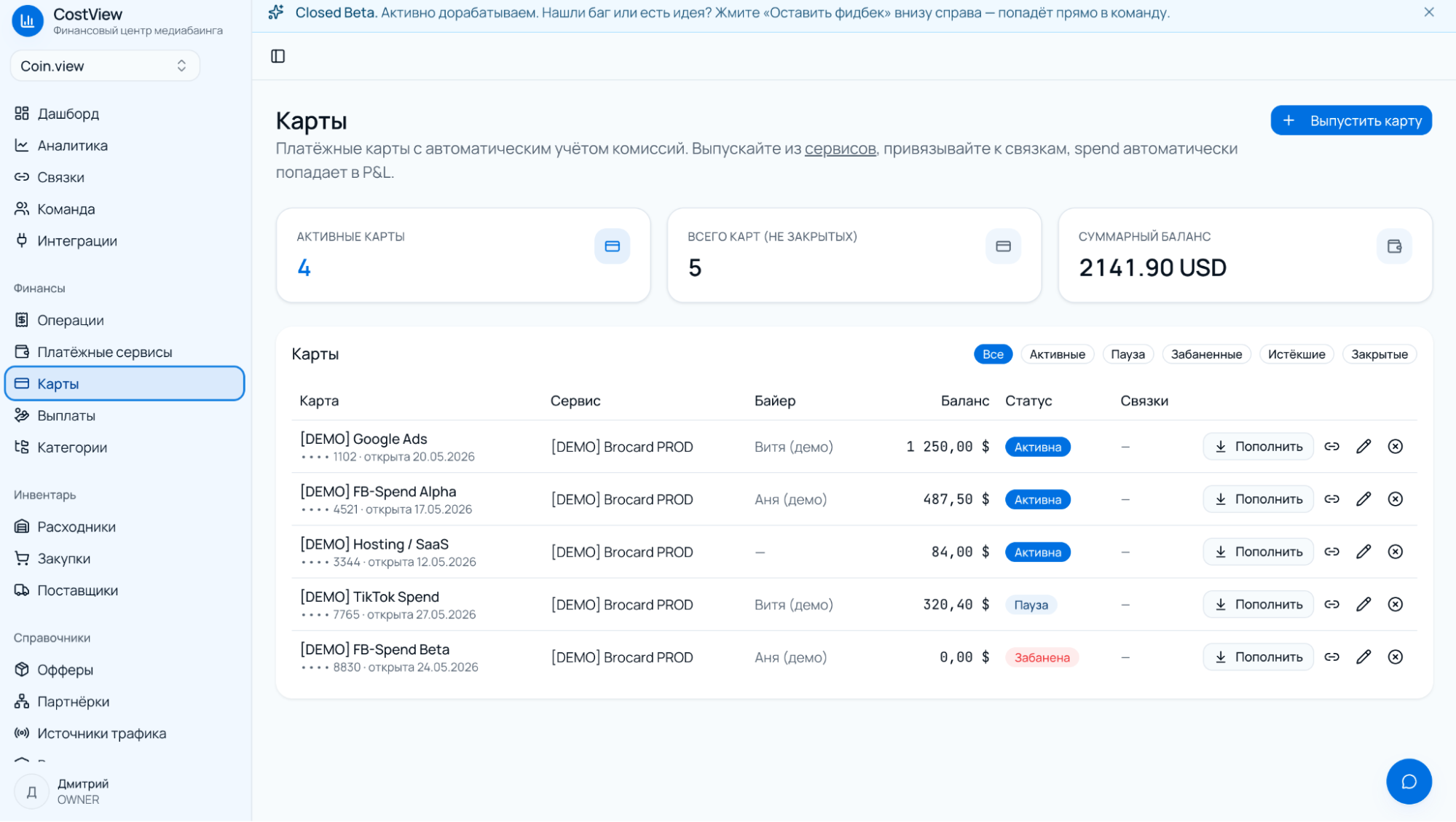The width and height of the screenshot is (1456, 822).
Task: Click Выпустить карту button
Action: 1350,120
